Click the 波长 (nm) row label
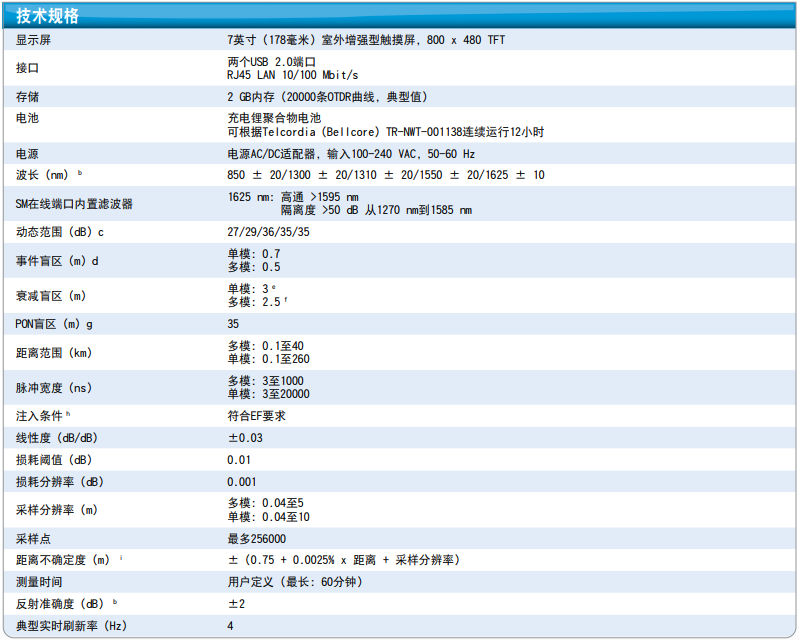799x640 pixels. (x=47, y=175)
